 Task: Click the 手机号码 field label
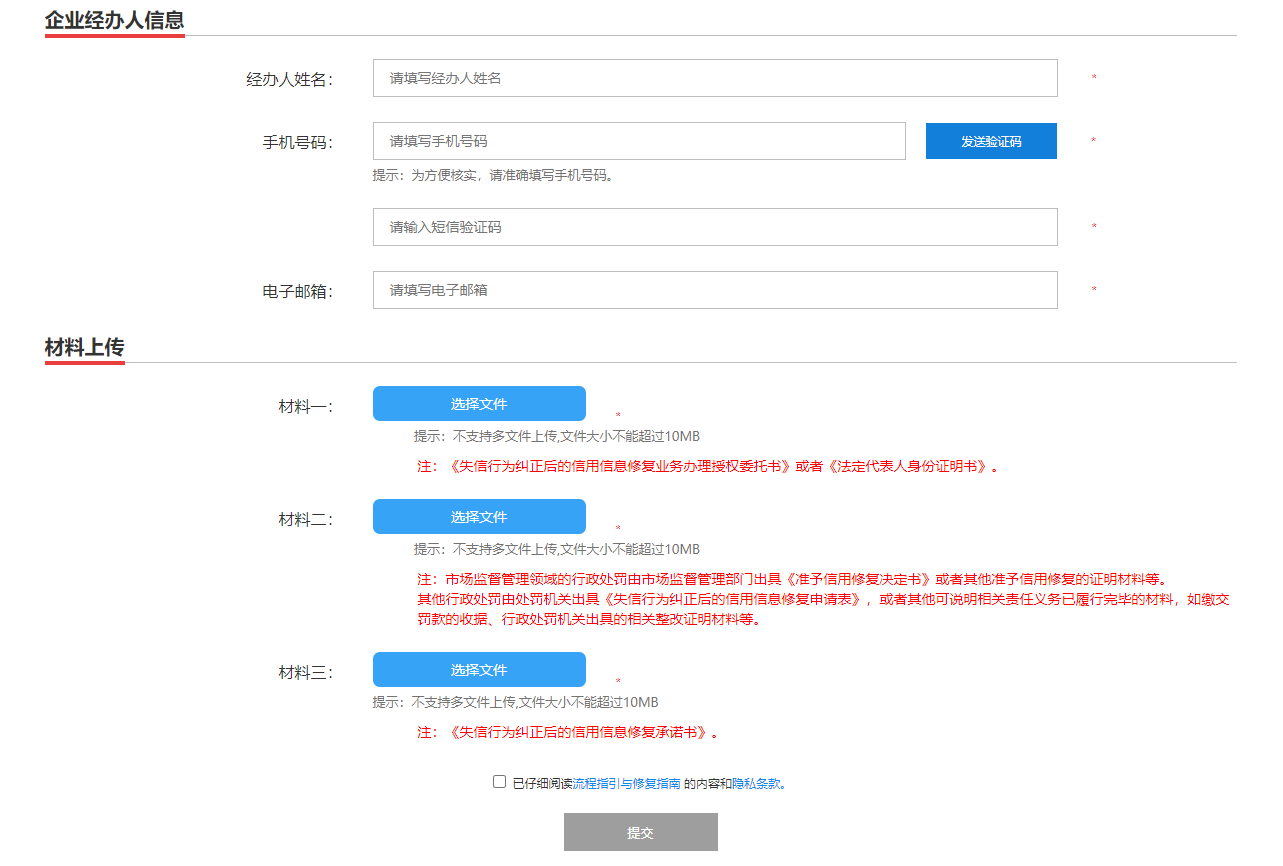pos(297,142)
